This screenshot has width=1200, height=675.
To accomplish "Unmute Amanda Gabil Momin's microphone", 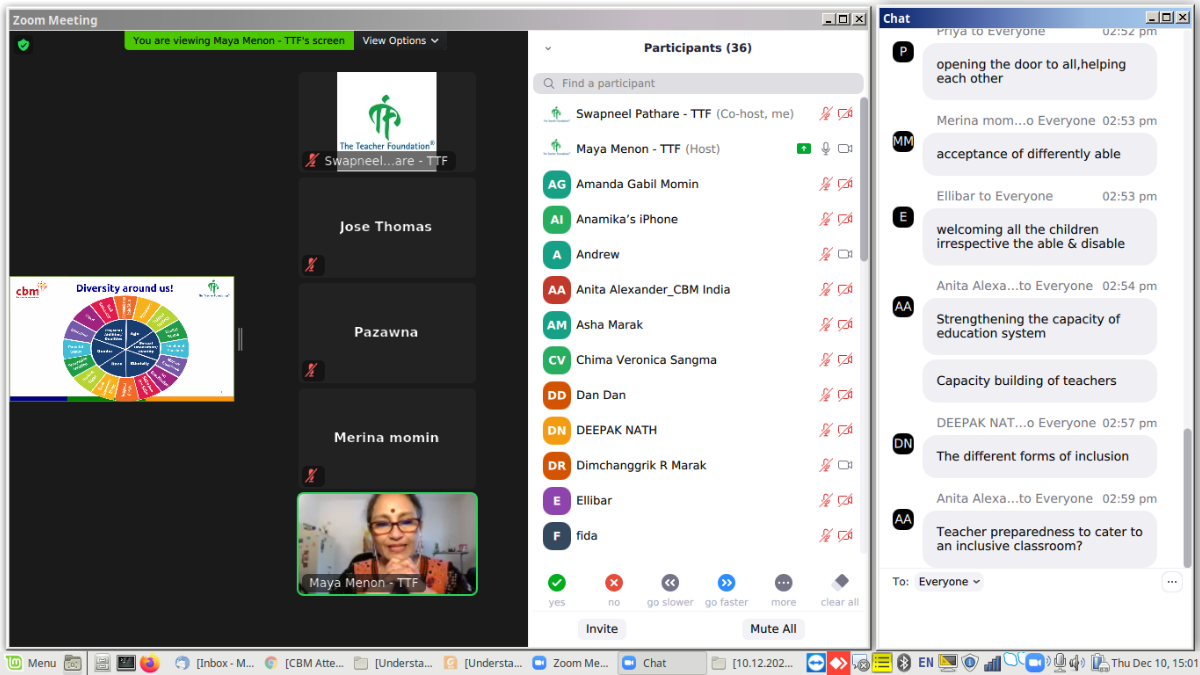I will coord(826,184).
